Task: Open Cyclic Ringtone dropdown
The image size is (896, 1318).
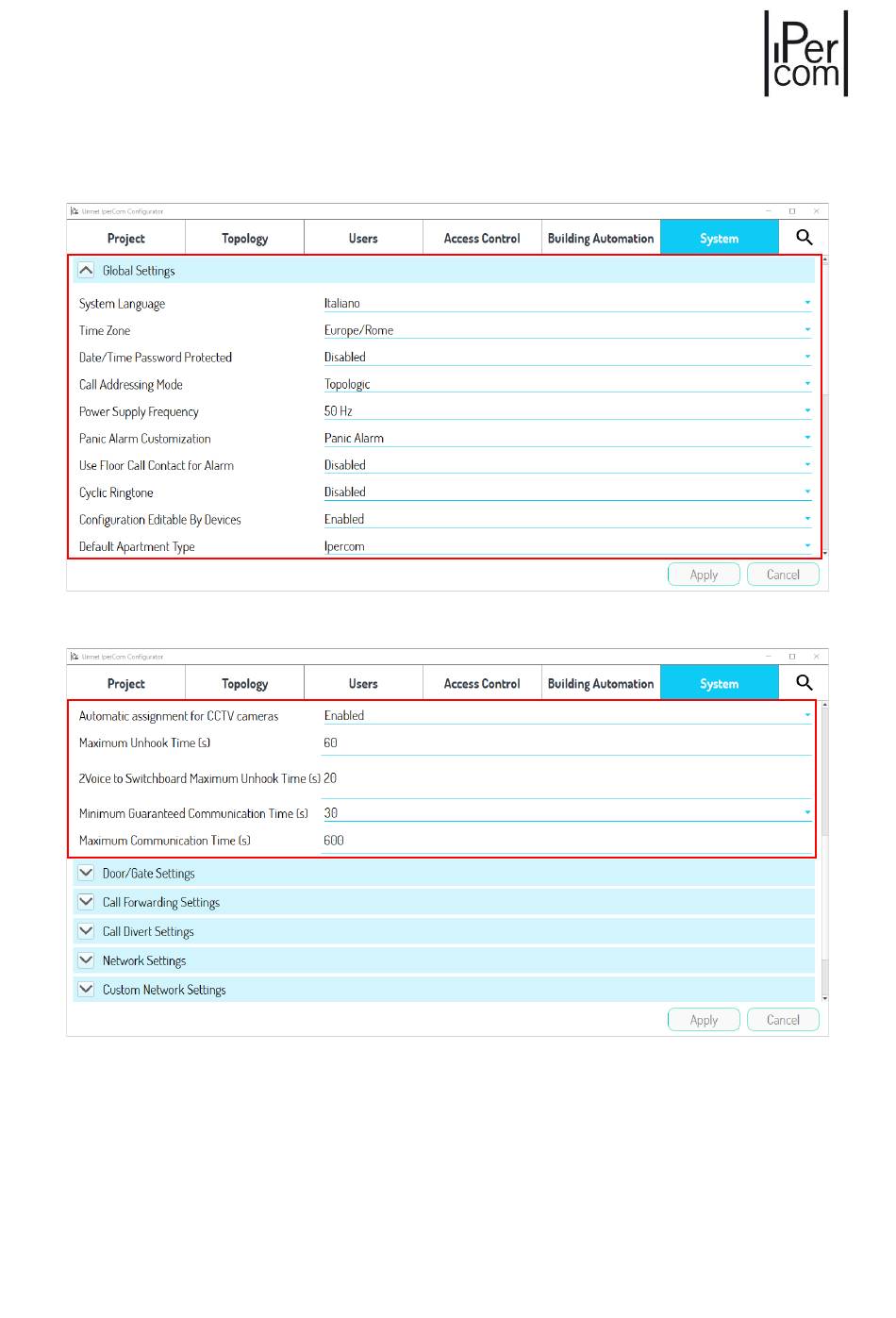Action: [x=567, y=492]
